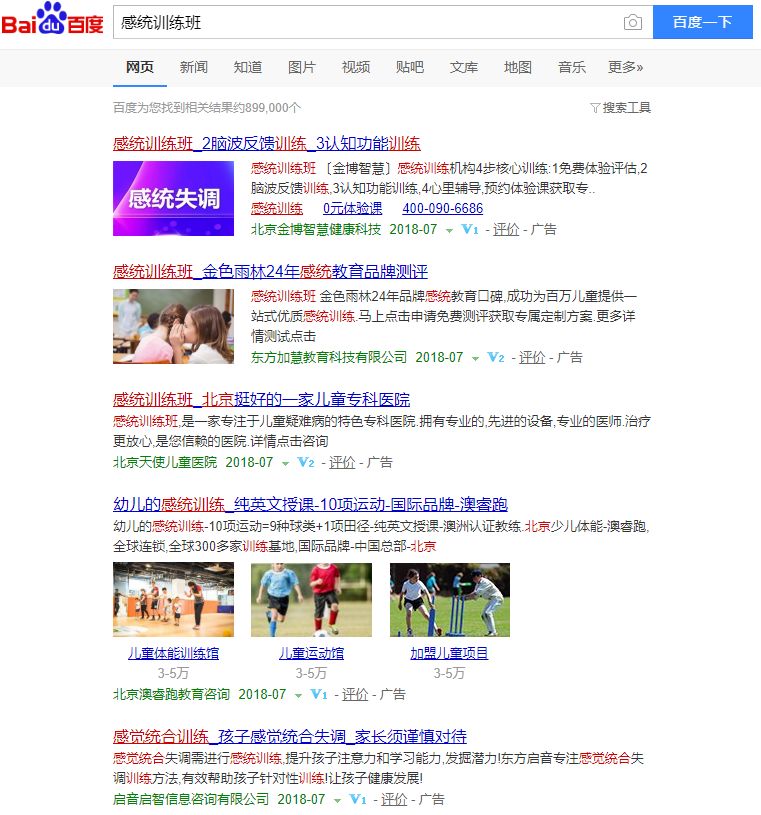Open the 加盟儿童项目 link

click(x=450, y=653)
